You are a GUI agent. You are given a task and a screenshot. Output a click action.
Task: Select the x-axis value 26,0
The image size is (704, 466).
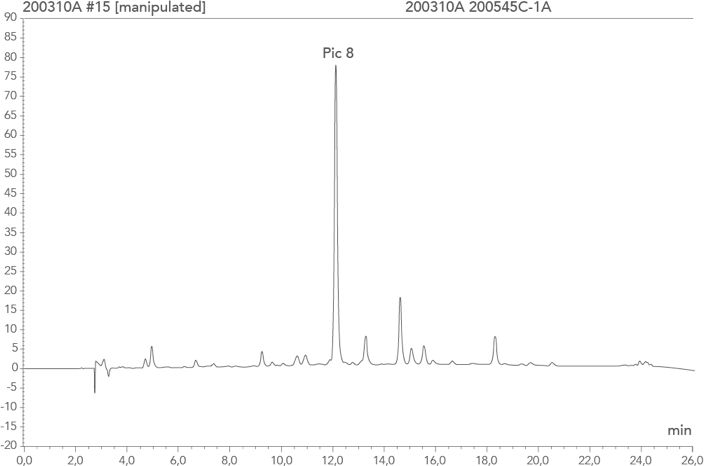(x=693, y=460)
